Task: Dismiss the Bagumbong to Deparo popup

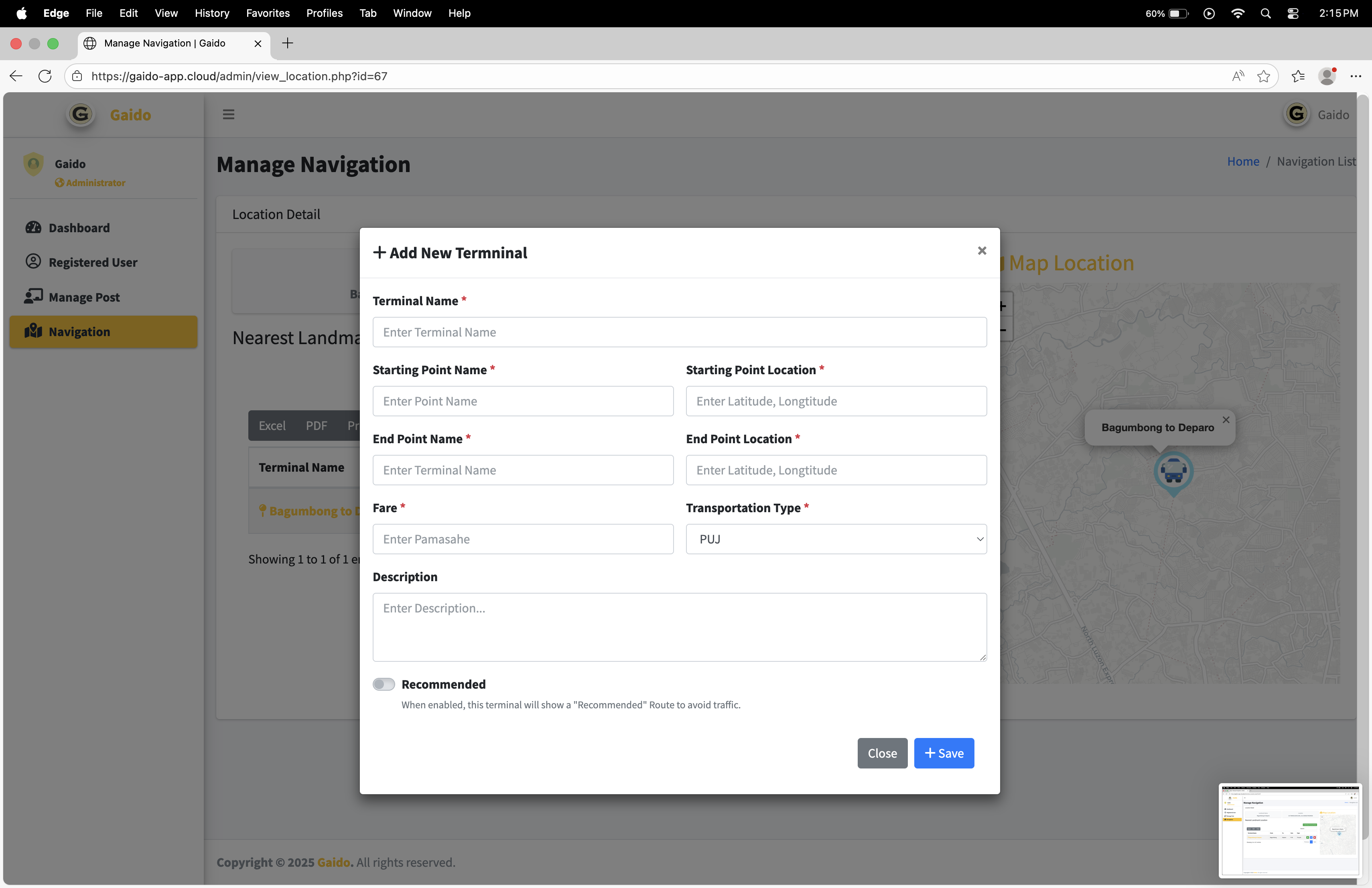Action: tap(1226, 420)
